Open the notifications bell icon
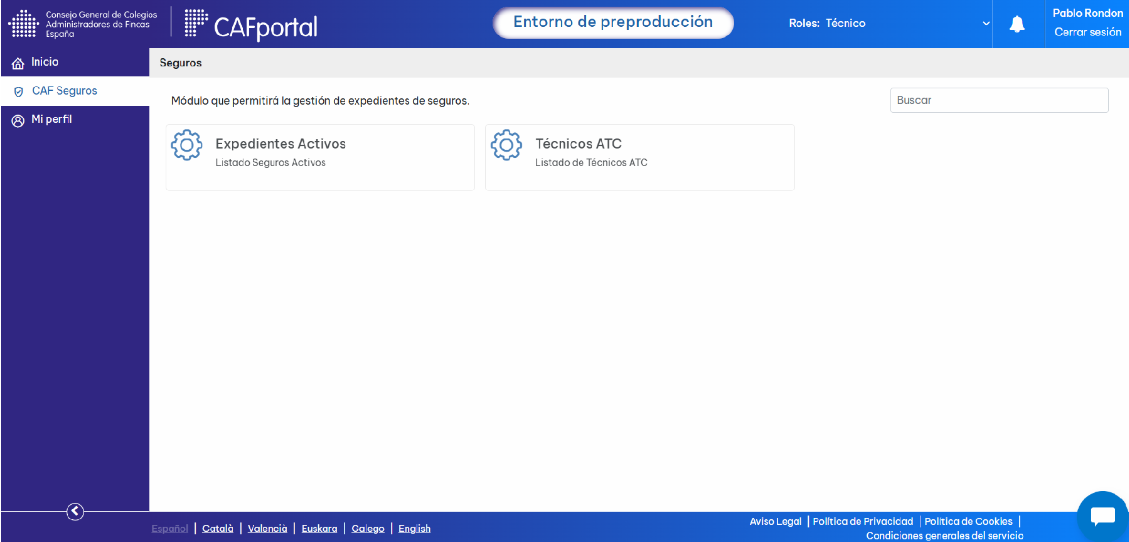1129x542 pixels. [1017, 24]
